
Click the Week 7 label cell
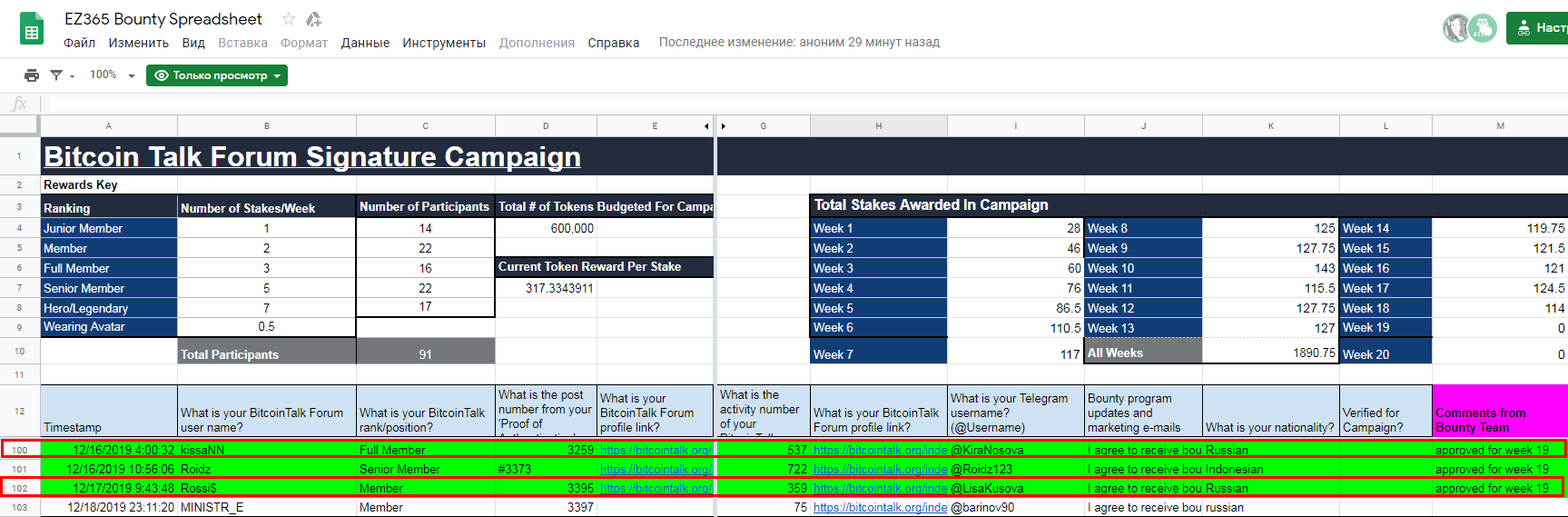[879, 352]
